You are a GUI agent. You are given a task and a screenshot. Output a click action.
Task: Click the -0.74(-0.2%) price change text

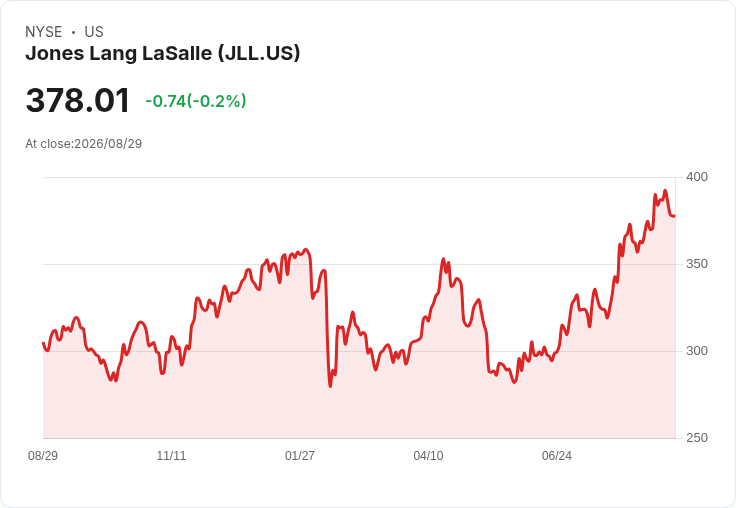(196, 101)
